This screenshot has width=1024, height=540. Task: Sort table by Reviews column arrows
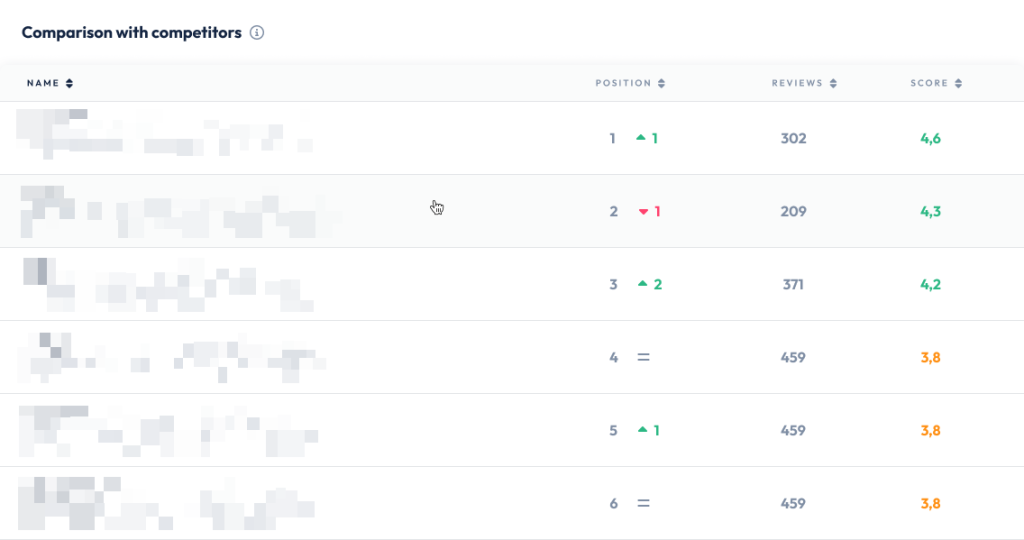pos(833,83)
